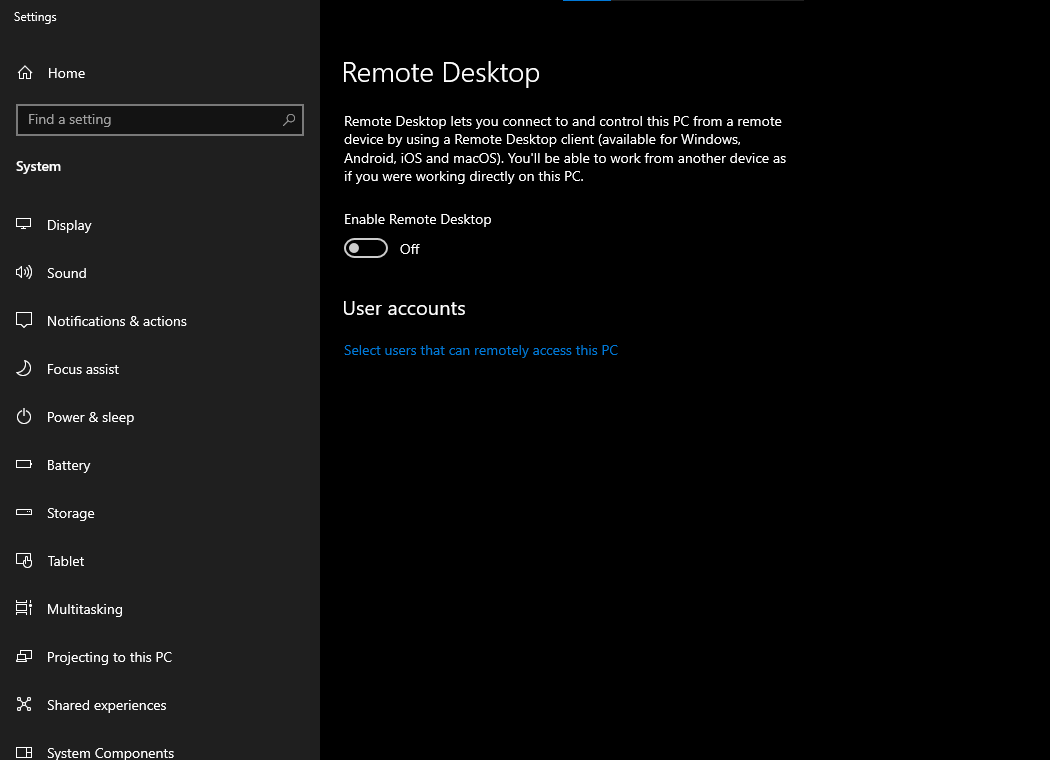Viewport: 1050px width, 760px height.
Task: Click the Home label in sidebar
Action: point(66,73)
